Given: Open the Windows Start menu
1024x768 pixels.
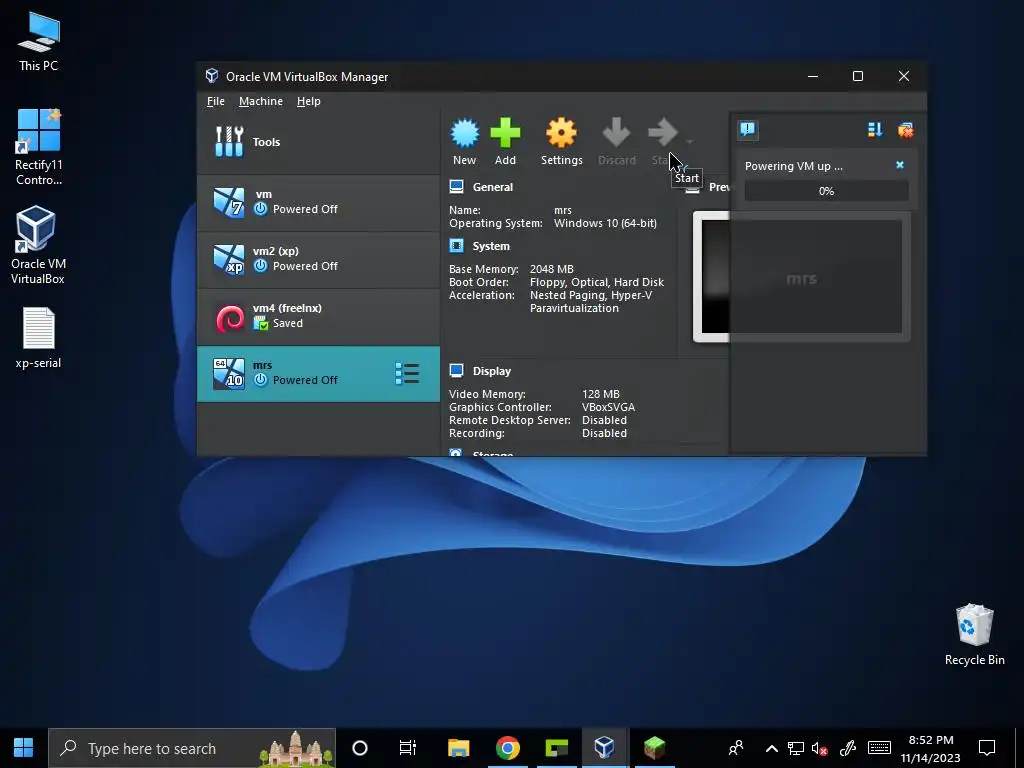Looking at the screenshot, I should 24,748.
